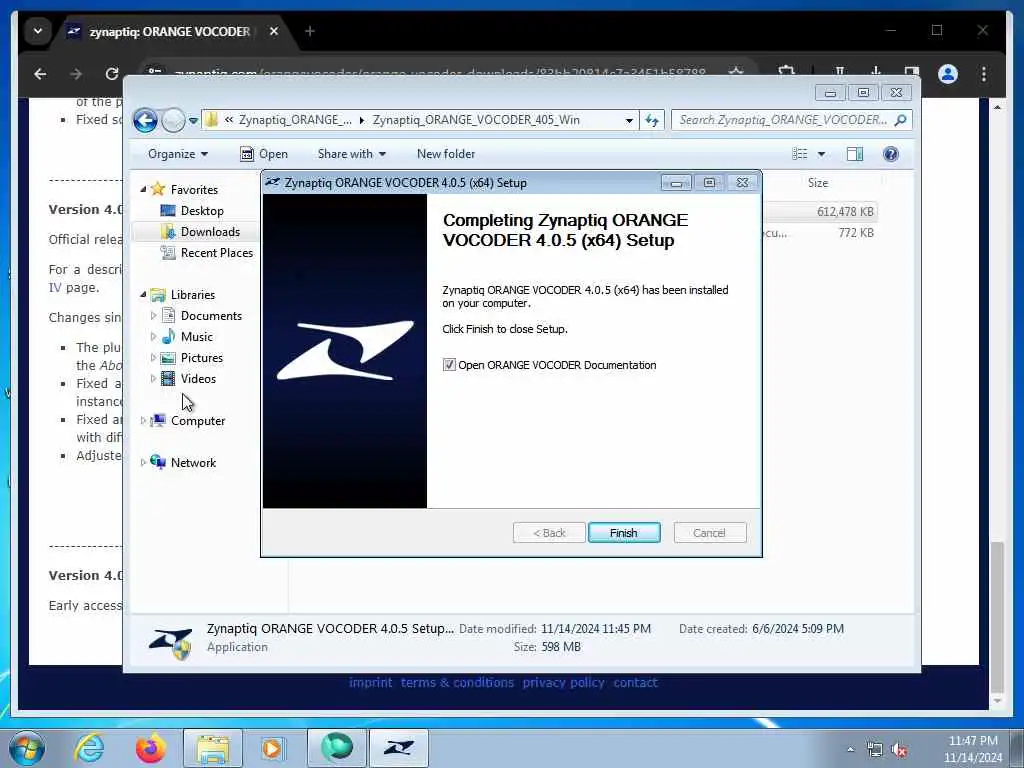This screenshot has width=1024, height=768.
Task: Open a new Chrome tab
Action: [310, 31]
